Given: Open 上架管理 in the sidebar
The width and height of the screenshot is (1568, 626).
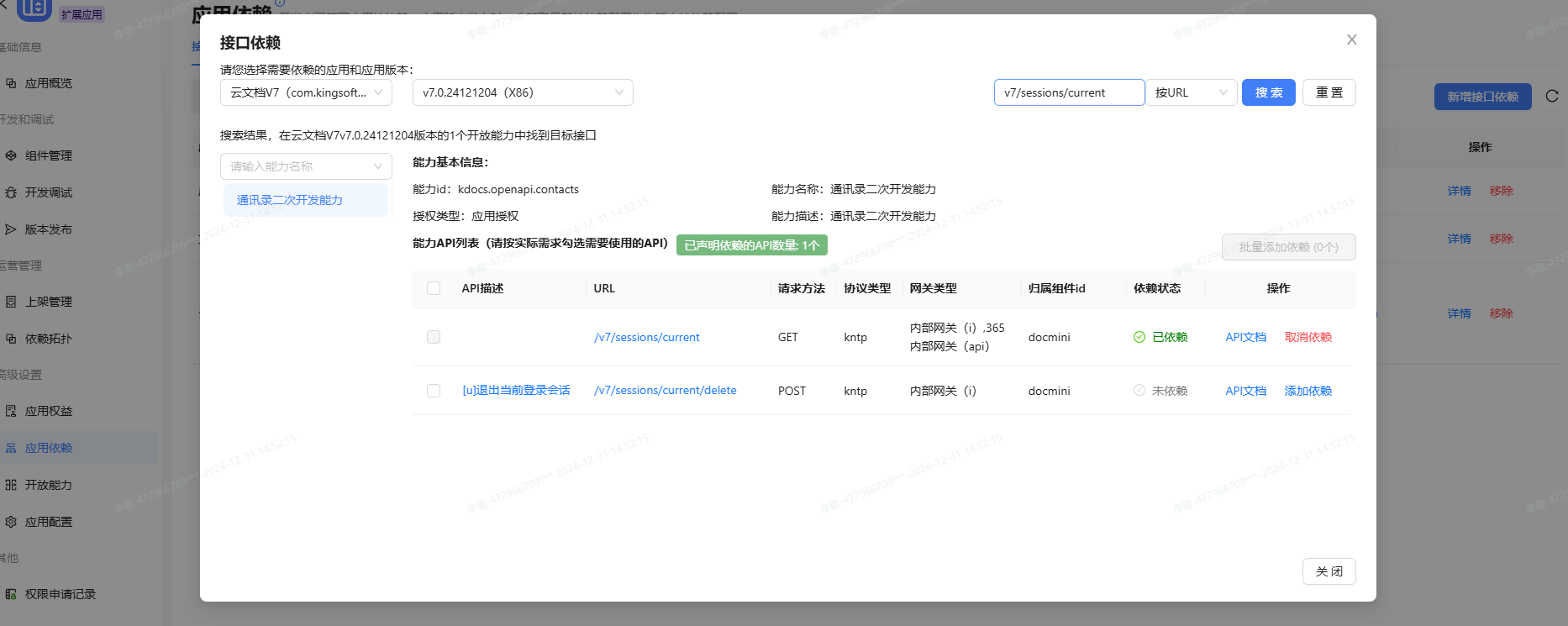Looking at the screenshot, I should (x=49, y=302).
